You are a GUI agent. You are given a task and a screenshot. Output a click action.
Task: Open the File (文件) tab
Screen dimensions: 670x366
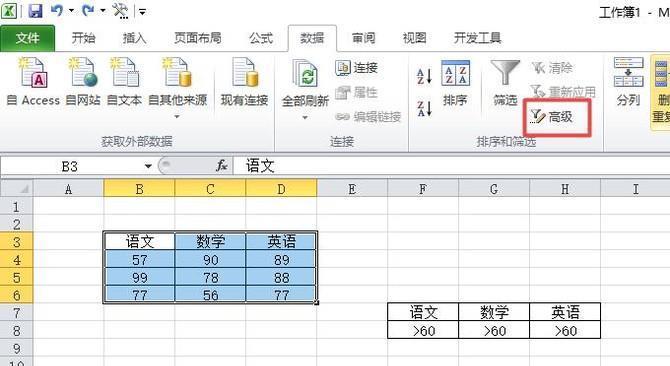pyautogui.click(x=28, y=38)
